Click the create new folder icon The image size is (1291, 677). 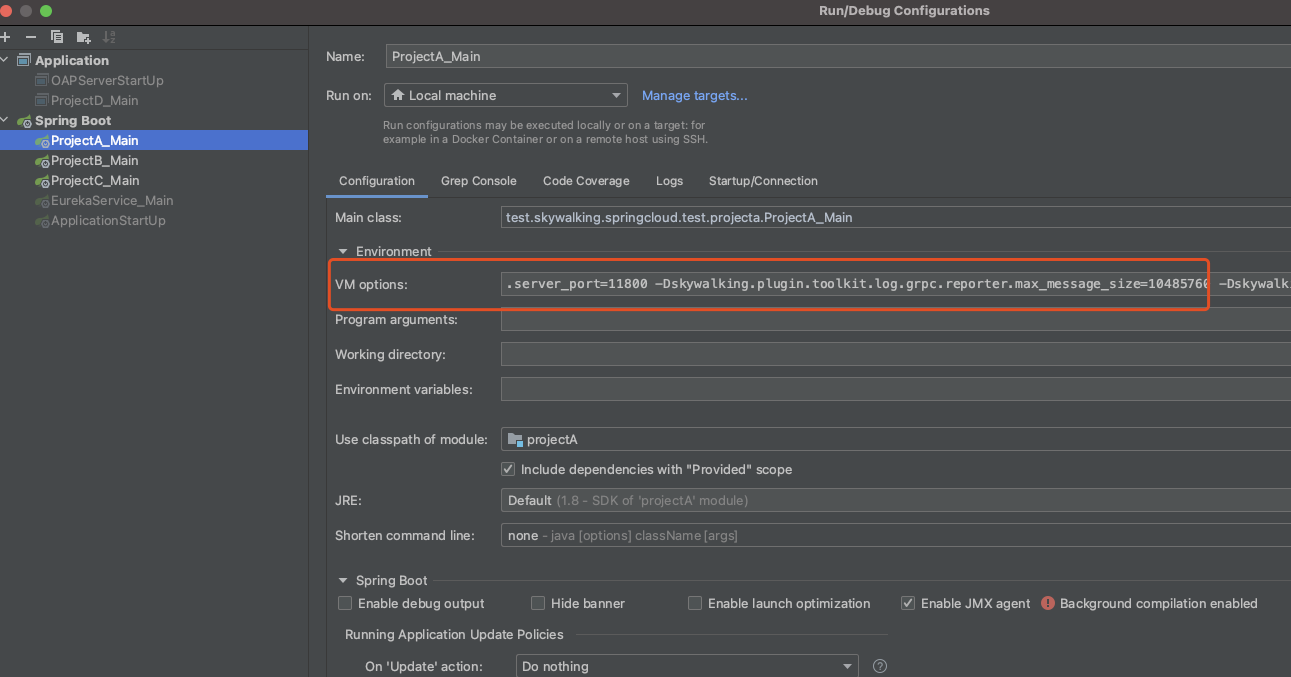[x=83, y=37]
